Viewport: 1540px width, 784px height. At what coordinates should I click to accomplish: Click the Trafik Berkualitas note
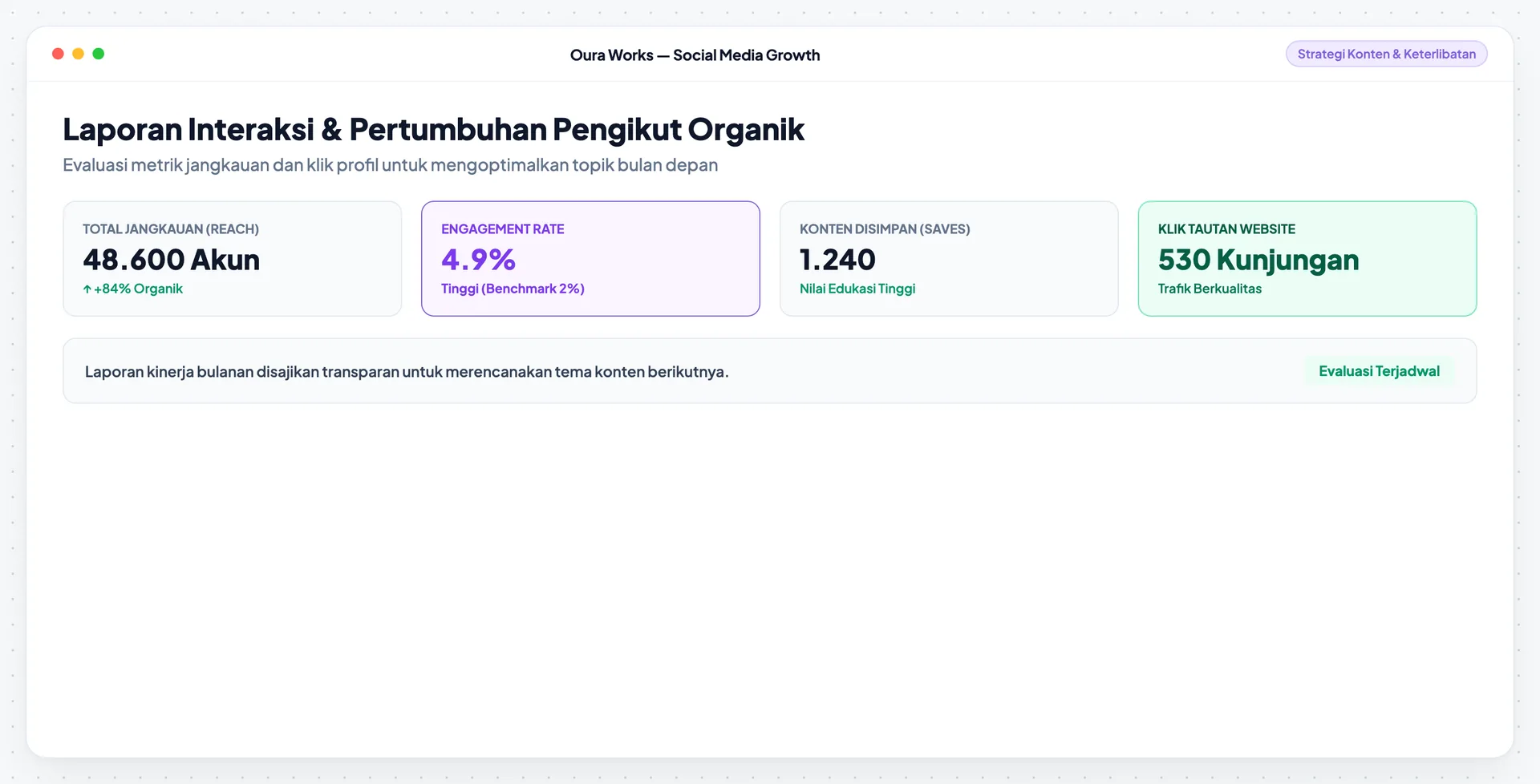pyautogui.click(x=1210, y=289)
